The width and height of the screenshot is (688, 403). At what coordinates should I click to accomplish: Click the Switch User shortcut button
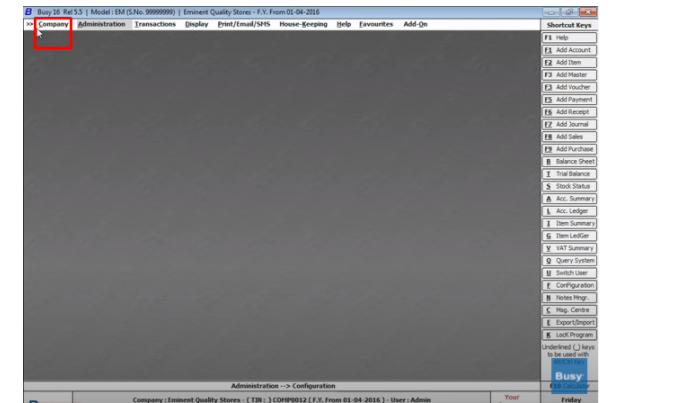pos(569,273)
